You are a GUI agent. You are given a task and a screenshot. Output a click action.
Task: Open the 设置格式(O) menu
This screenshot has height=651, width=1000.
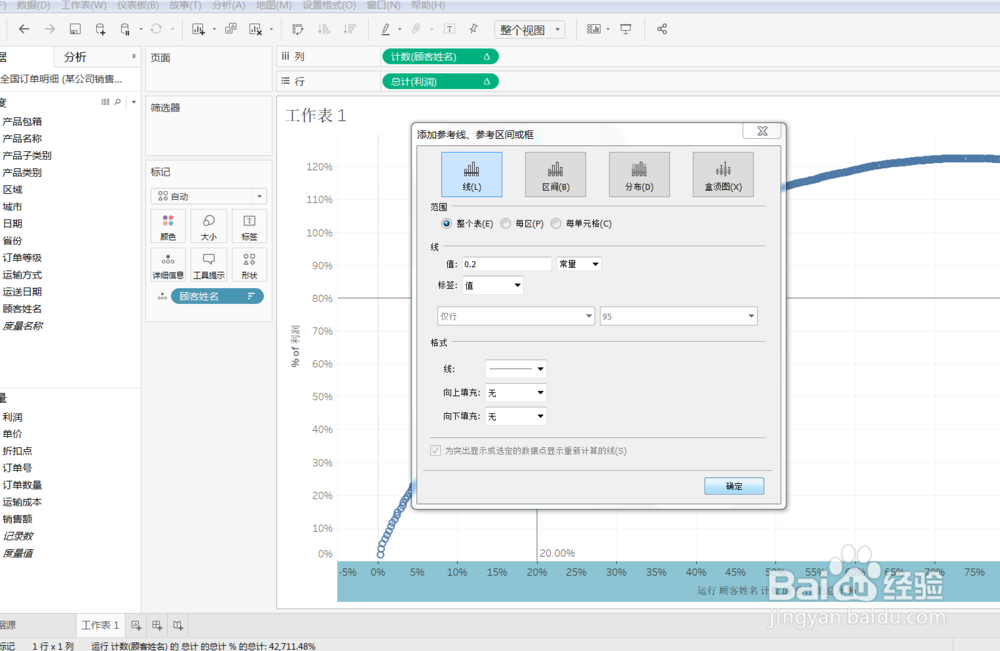coord(329,5)
